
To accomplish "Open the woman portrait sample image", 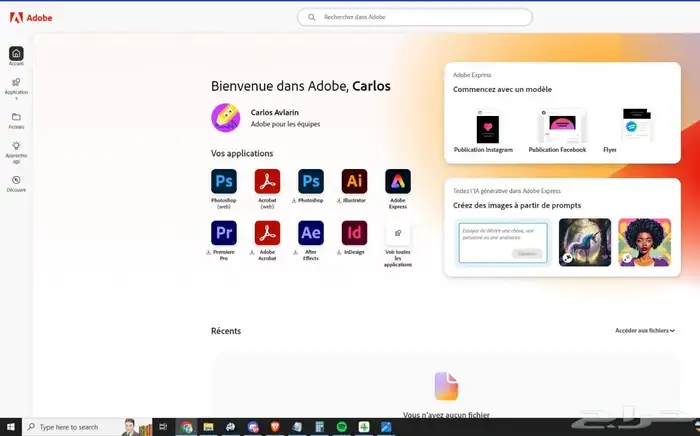I will [x=645, y=242].
